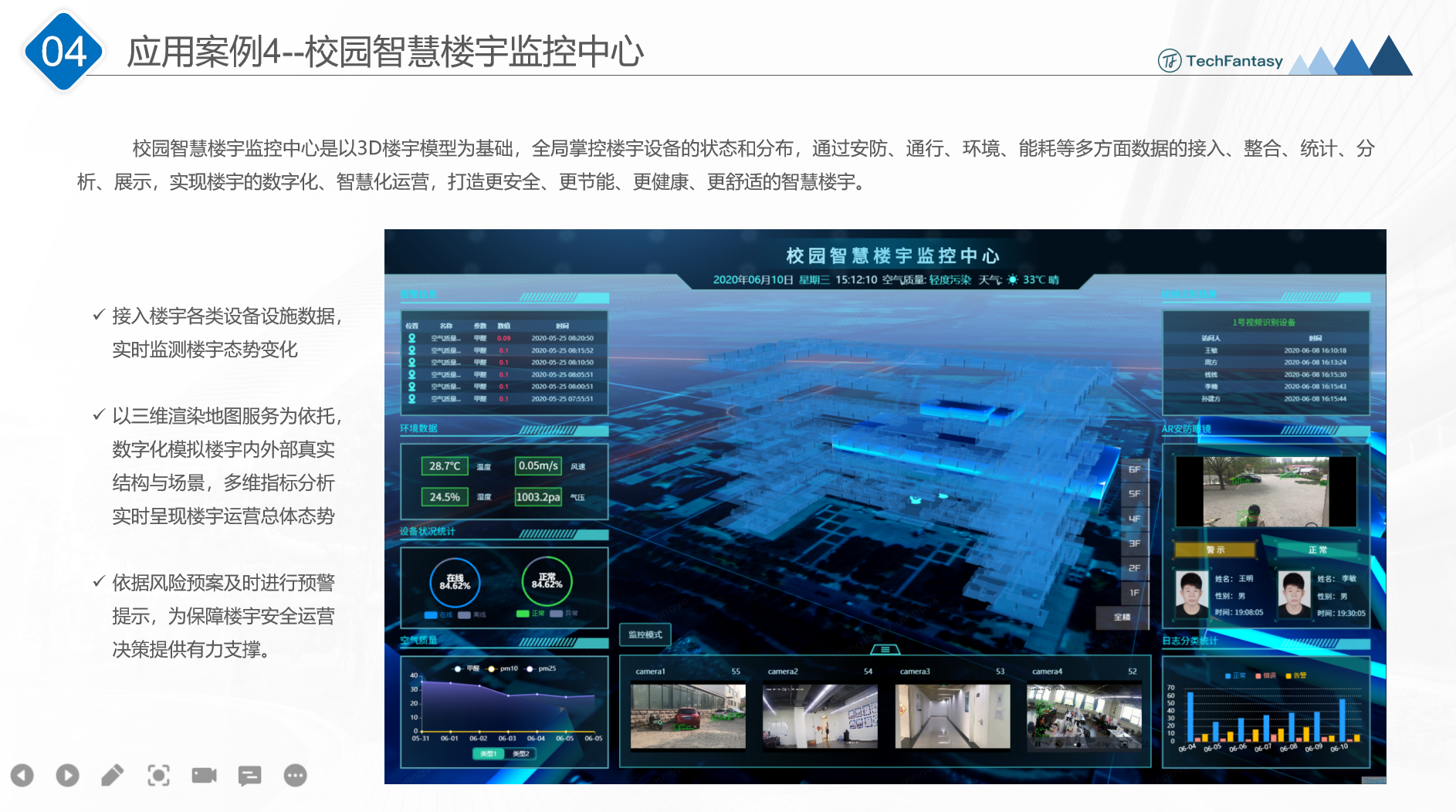
Task: Toggle 正常 legend under the green donut
Action: 530,614
